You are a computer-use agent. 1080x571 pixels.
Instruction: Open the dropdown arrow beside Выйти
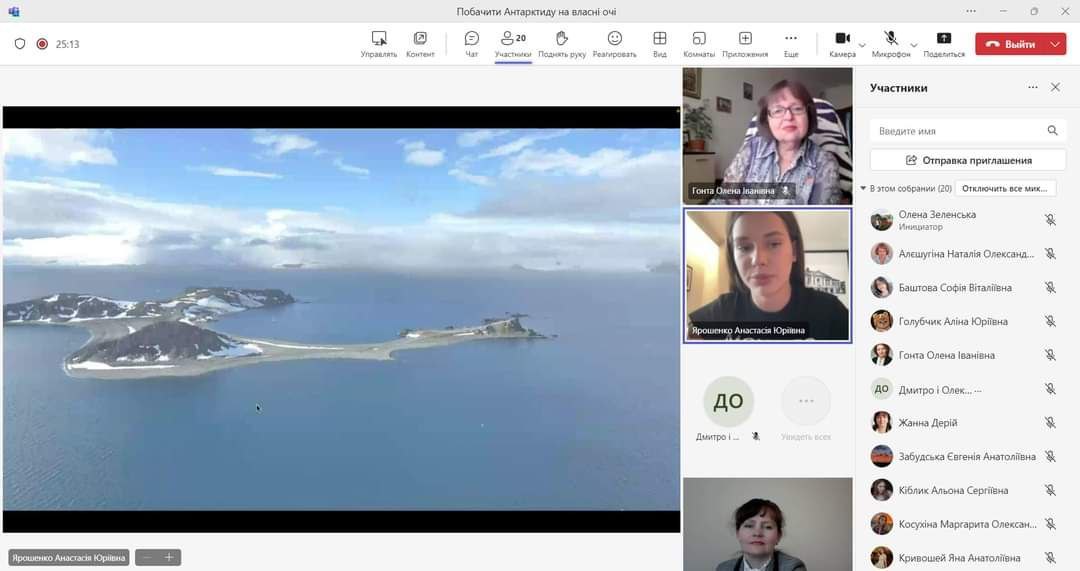(1056, 44)
